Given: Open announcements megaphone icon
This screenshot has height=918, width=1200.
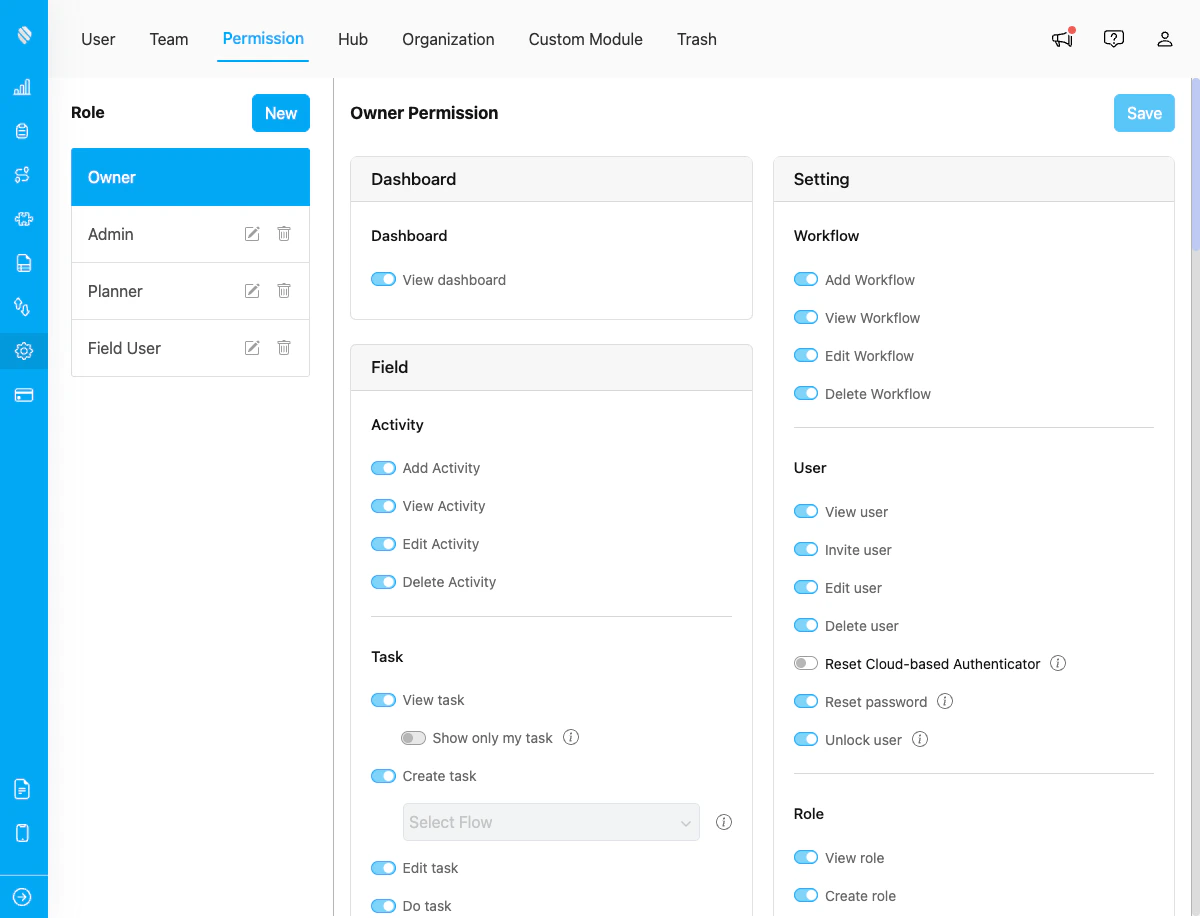Looking at the screenshot, I should click(x=1062, y=39).
